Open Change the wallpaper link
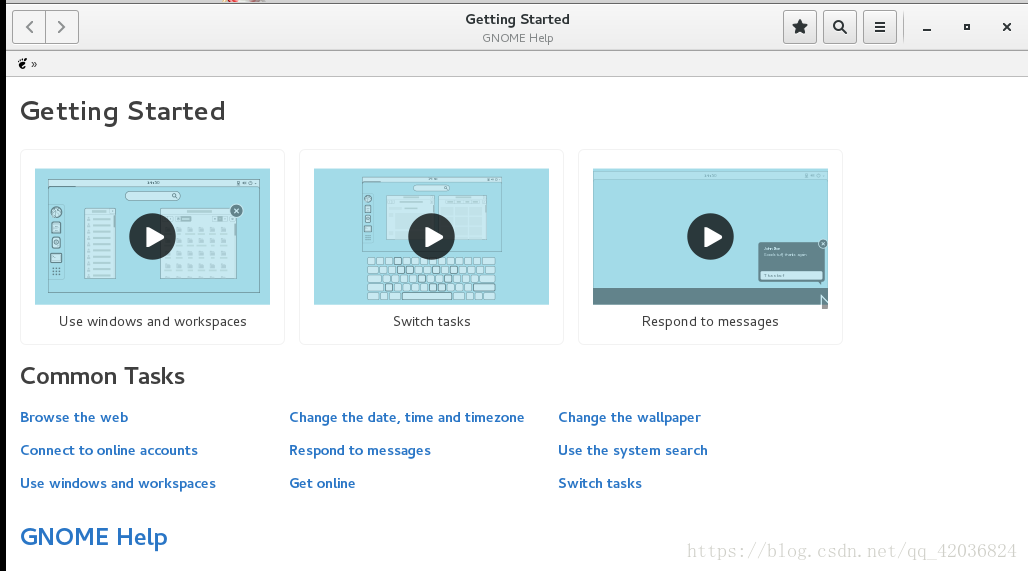Image resolution: width=1028 pixels, height=571 pixels. click(629, 418)
